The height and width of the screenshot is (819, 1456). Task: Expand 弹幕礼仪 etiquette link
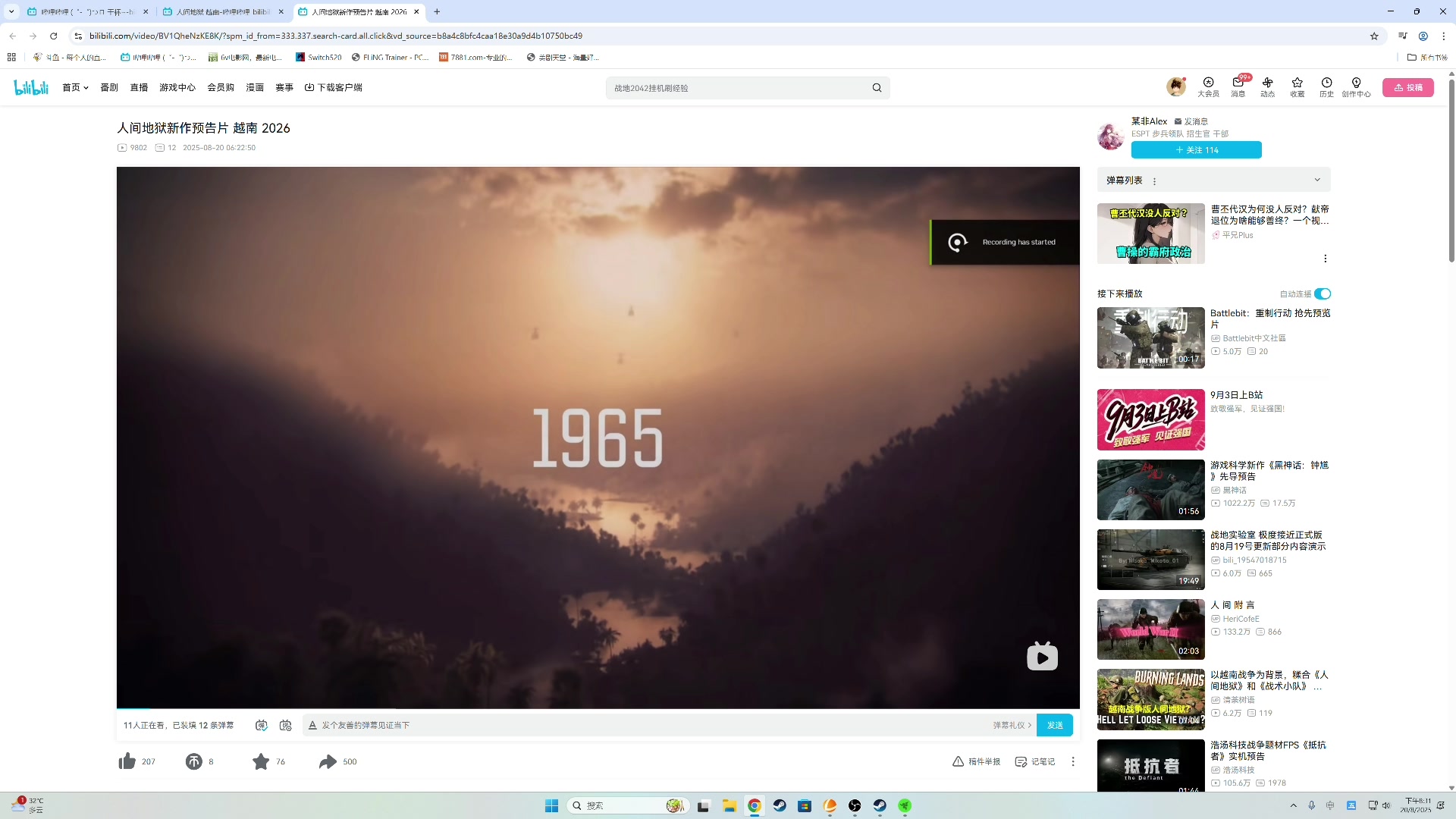coord(1012,726)
